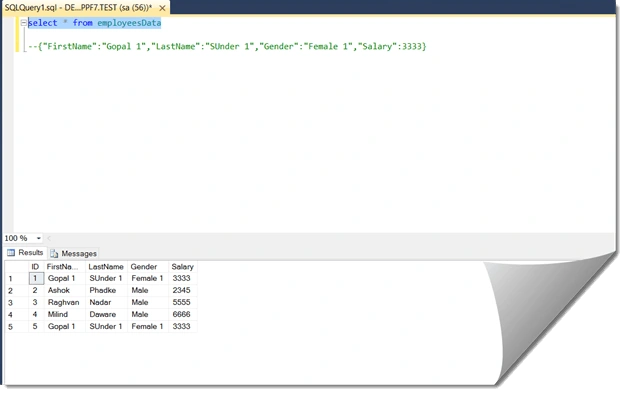Image resolution: width=624 pixels, height=393 pixels.
Task: Select row header number 3
Action: pos(16,303)
